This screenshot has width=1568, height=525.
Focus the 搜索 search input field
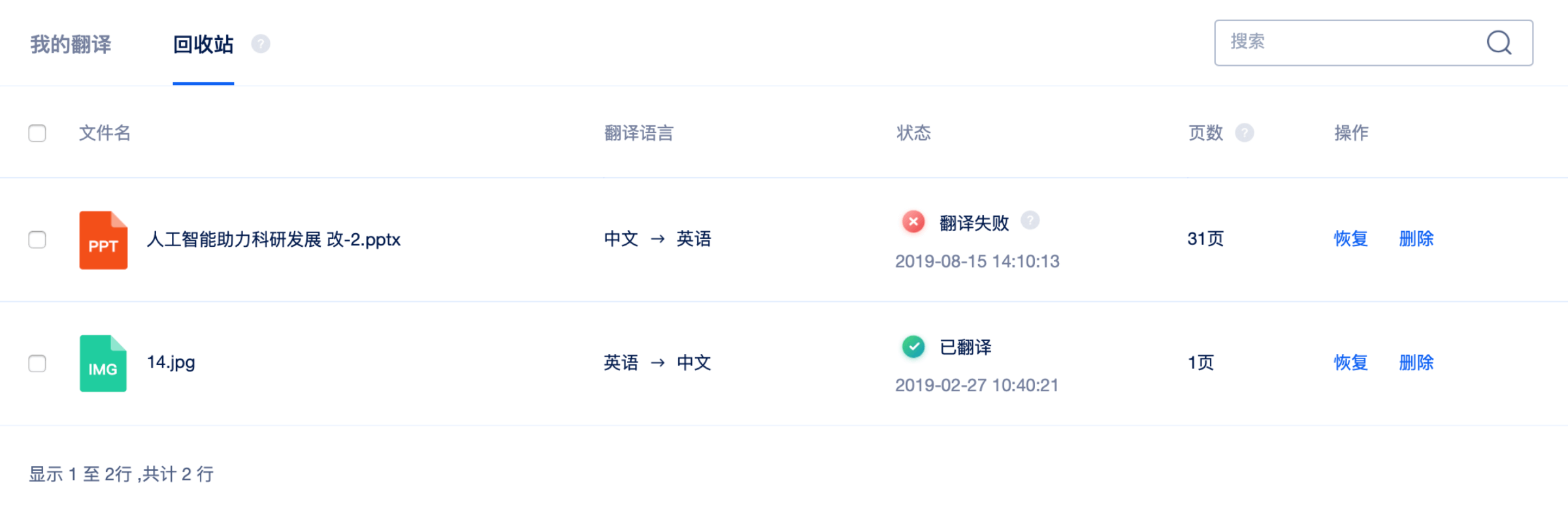[1346, 43]
